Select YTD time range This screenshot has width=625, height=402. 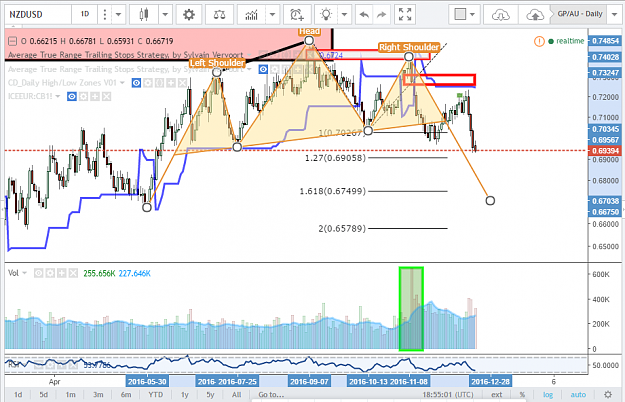coord(155,394)
